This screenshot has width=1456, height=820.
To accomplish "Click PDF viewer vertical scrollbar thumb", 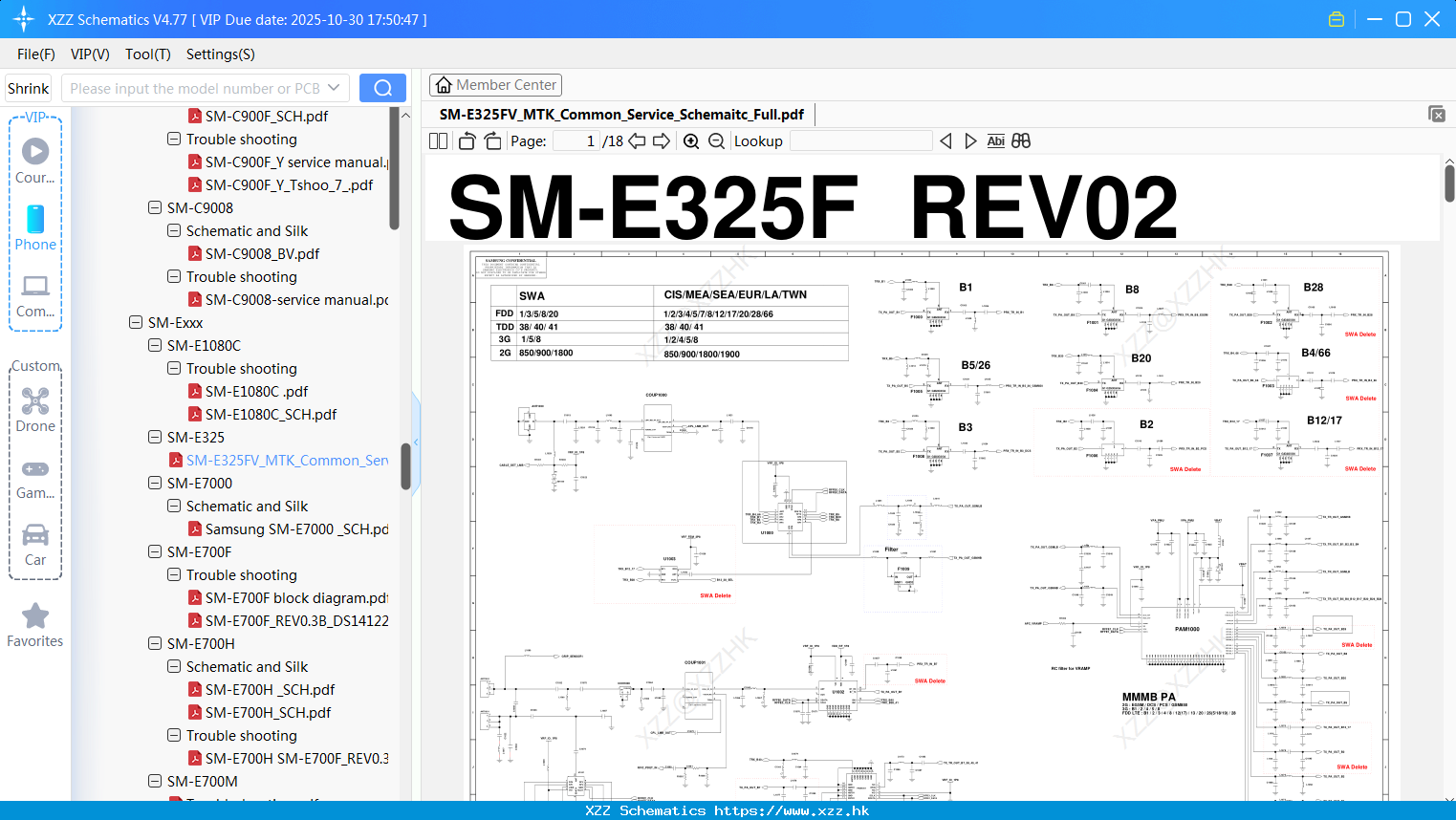I will 1449,183.
